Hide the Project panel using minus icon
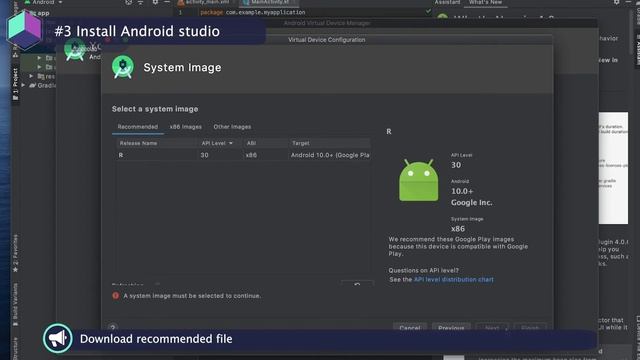This screenshot has width=640, height=360. pyautogui.click(x=167, y=2)
